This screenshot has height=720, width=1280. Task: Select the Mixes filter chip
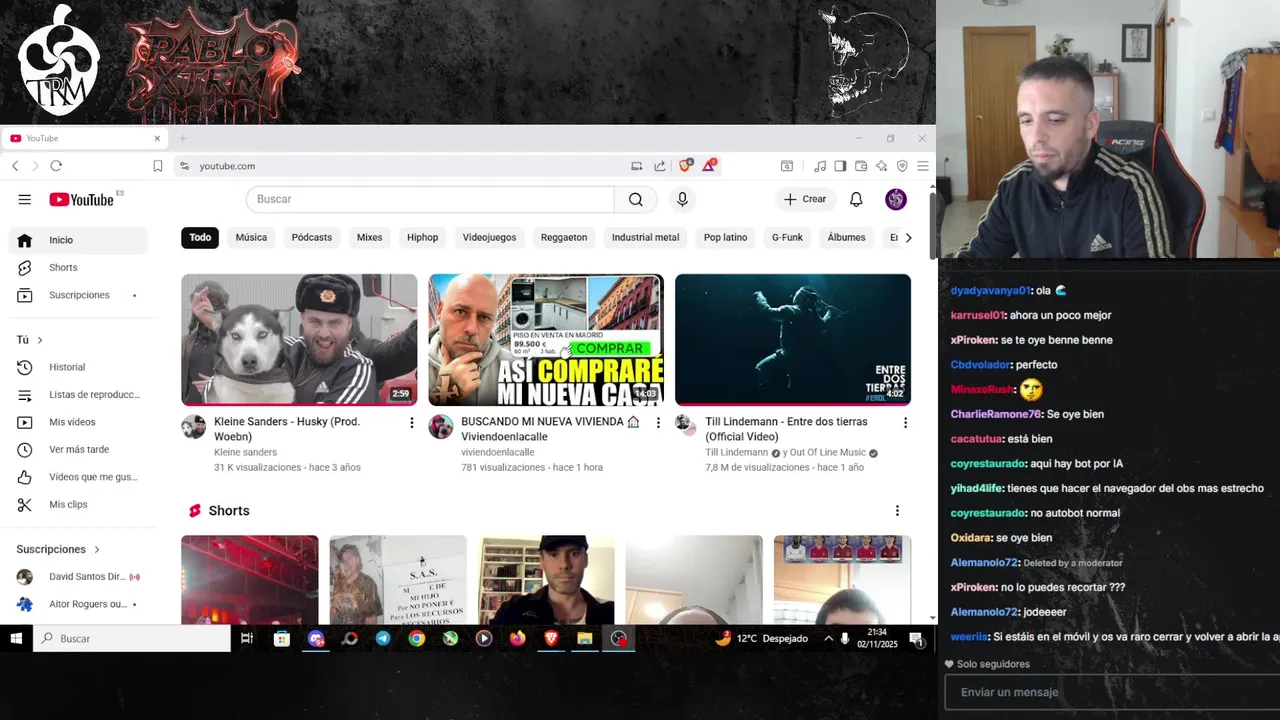click(x=370, y=237)
